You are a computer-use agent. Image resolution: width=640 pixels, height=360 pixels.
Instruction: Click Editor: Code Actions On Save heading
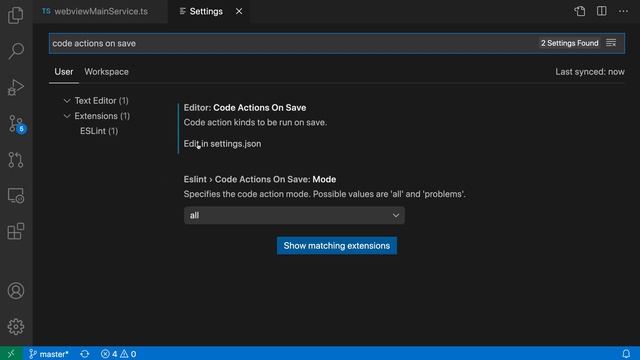coord(245,108)
